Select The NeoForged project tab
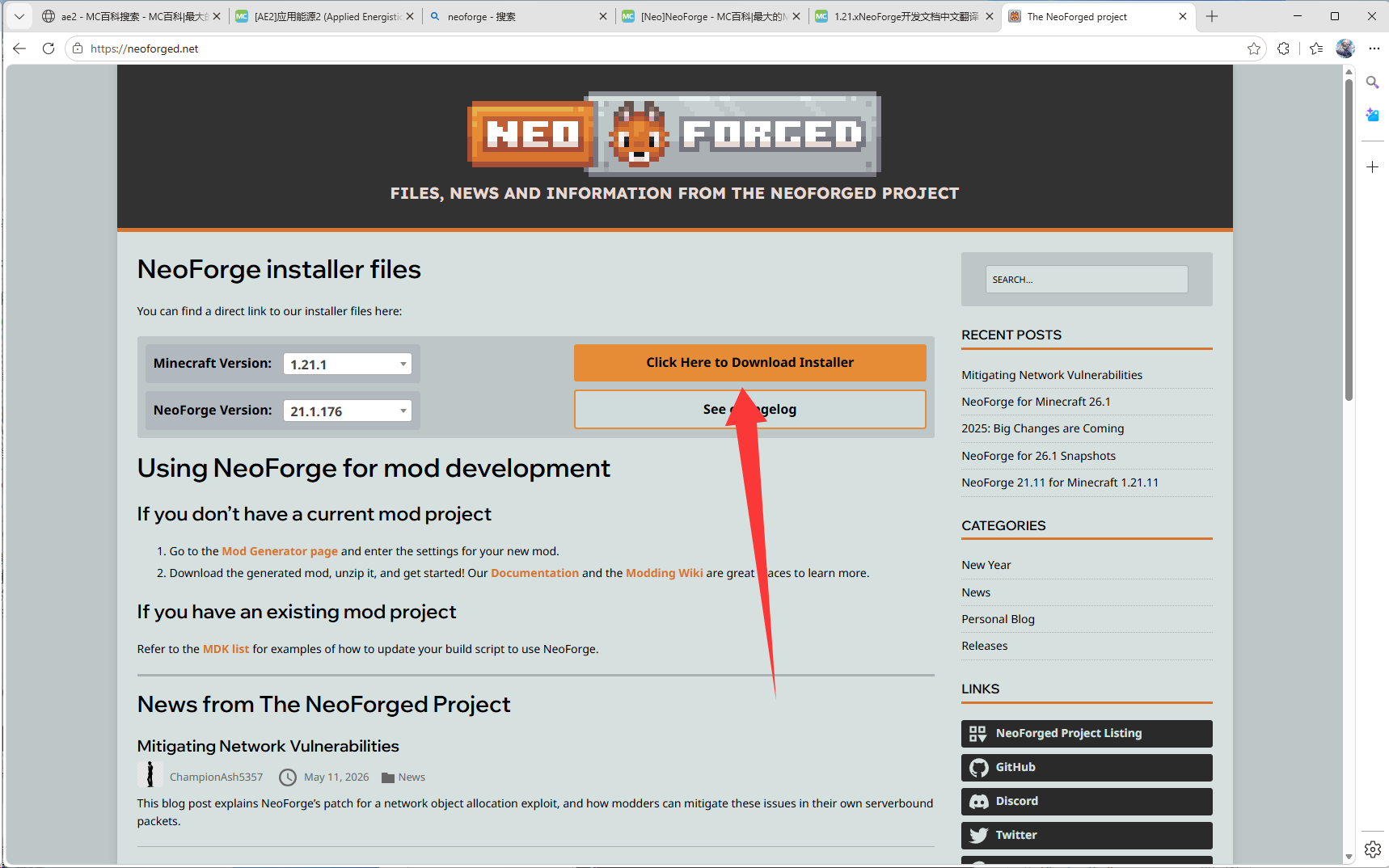Viewport: 1389px width, 868px height. click(x=1097, y=16)
